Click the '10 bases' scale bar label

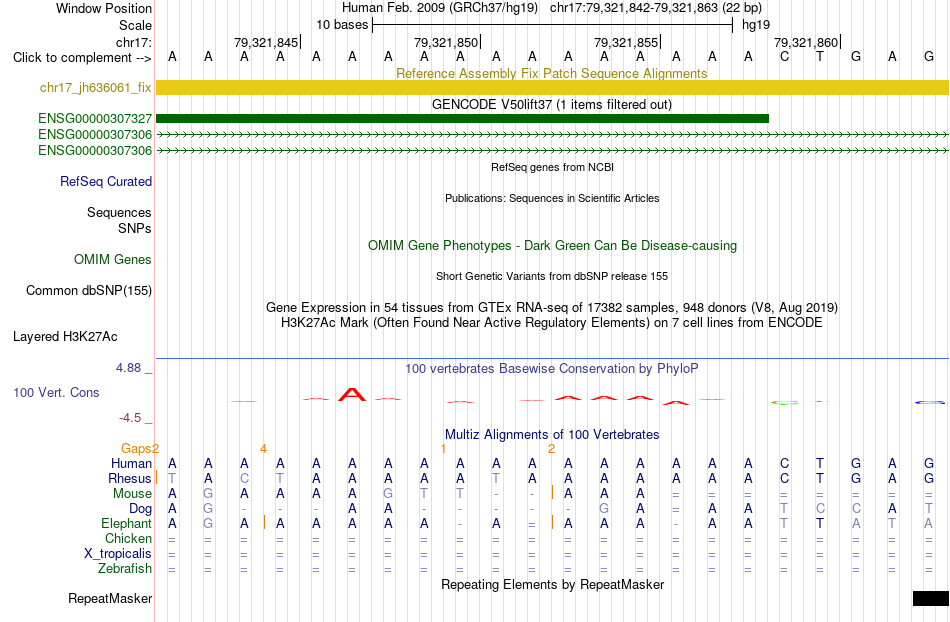click(342, 25)
